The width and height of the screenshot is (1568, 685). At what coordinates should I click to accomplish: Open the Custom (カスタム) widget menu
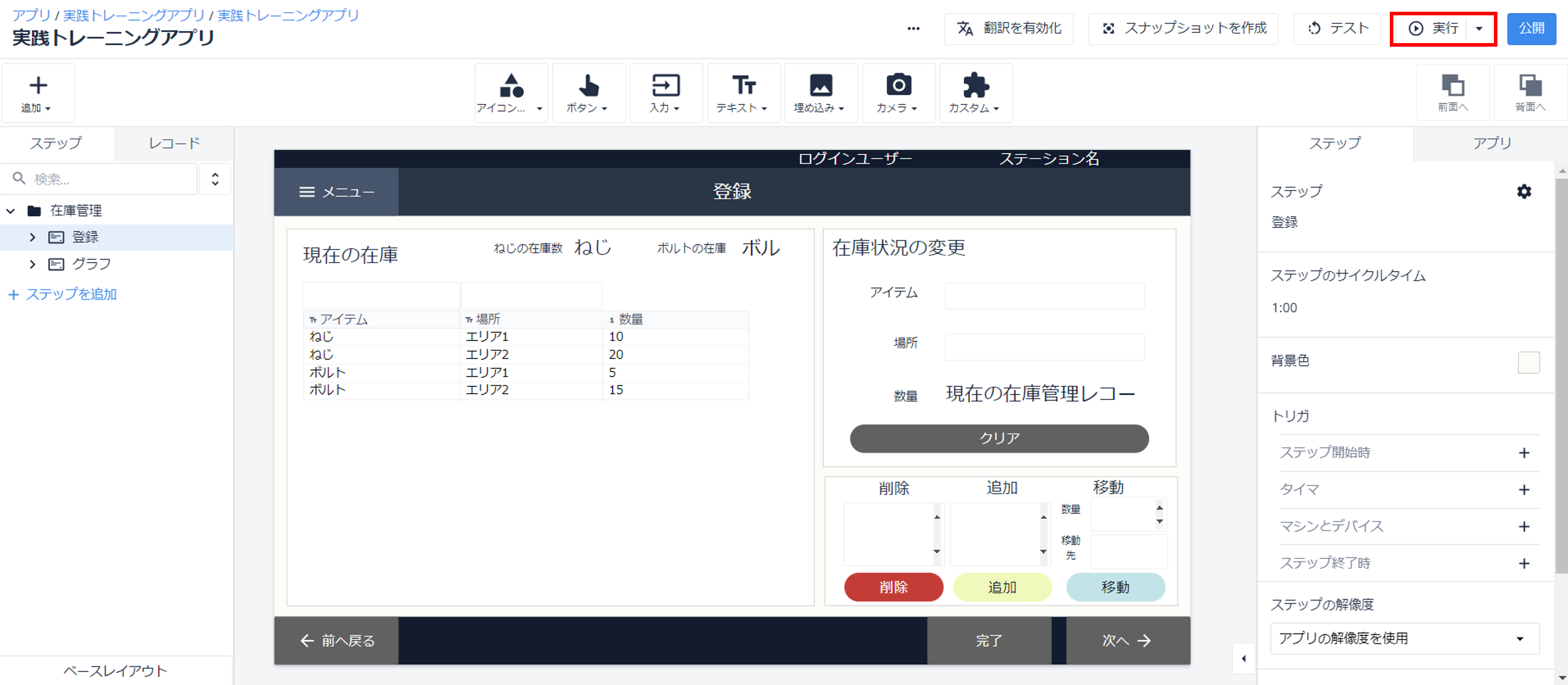(x=976, y=93)
